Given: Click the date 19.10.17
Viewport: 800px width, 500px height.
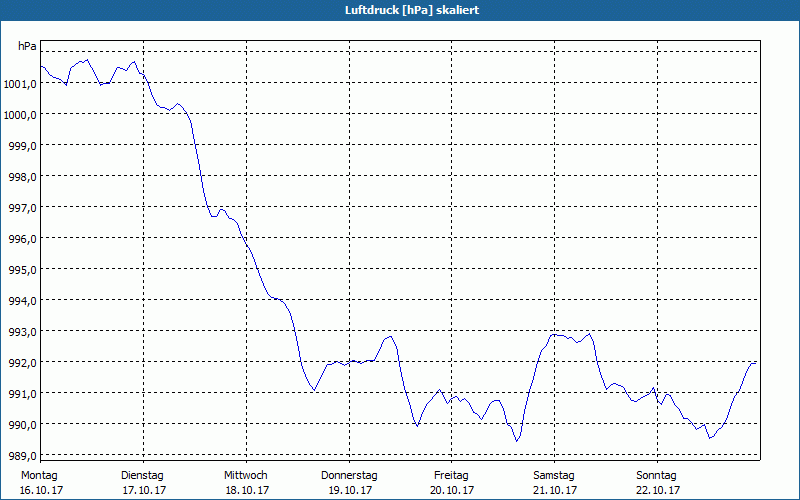Looking at the screenshot, I should (x=350, y=490).
